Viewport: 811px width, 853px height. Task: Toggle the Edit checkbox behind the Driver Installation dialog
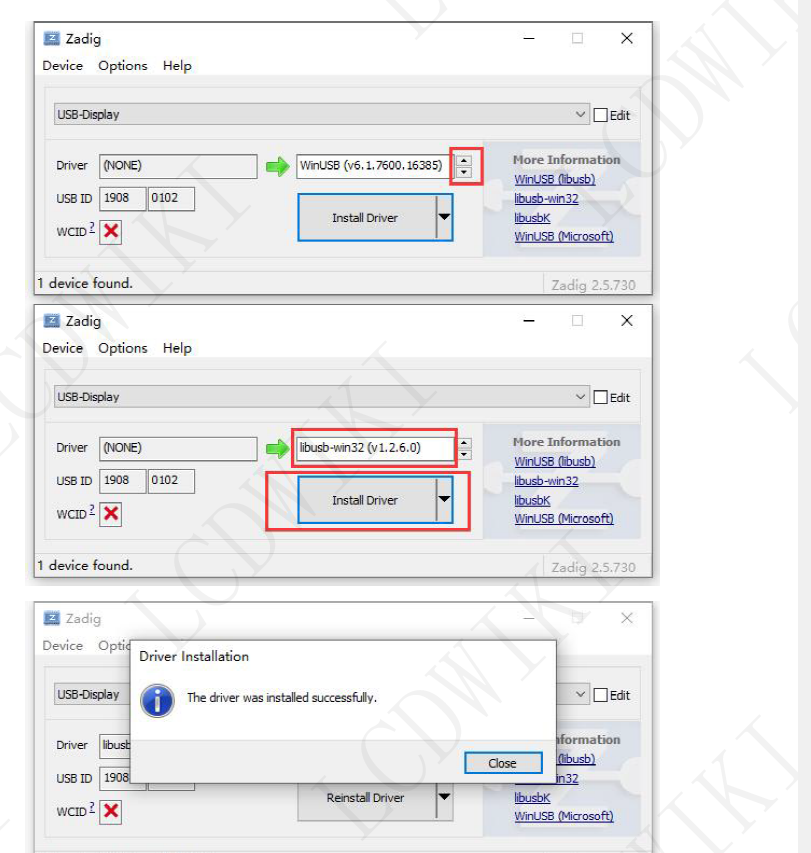coord(600,695)
